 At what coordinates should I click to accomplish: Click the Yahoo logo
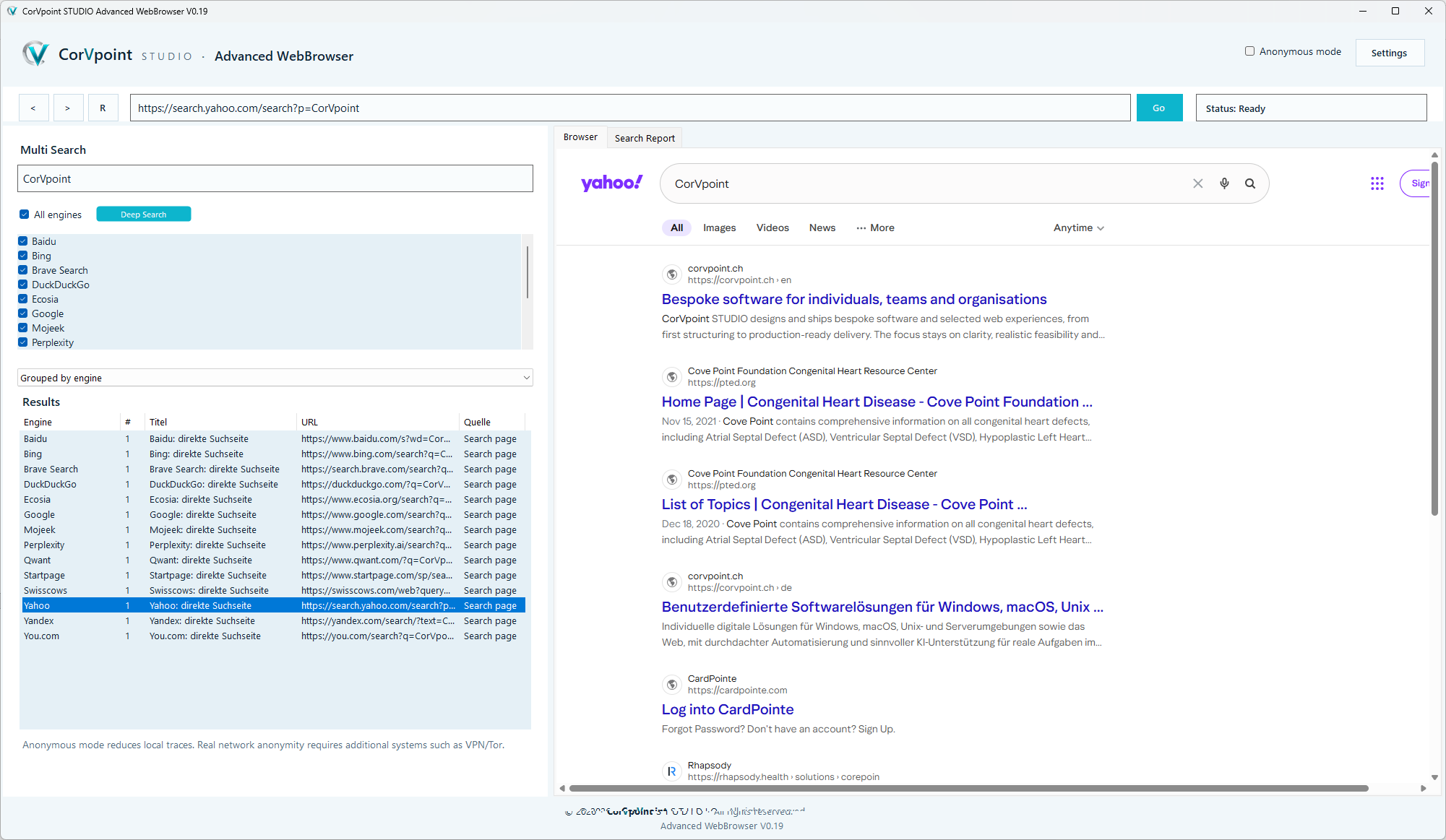point(611,183)
